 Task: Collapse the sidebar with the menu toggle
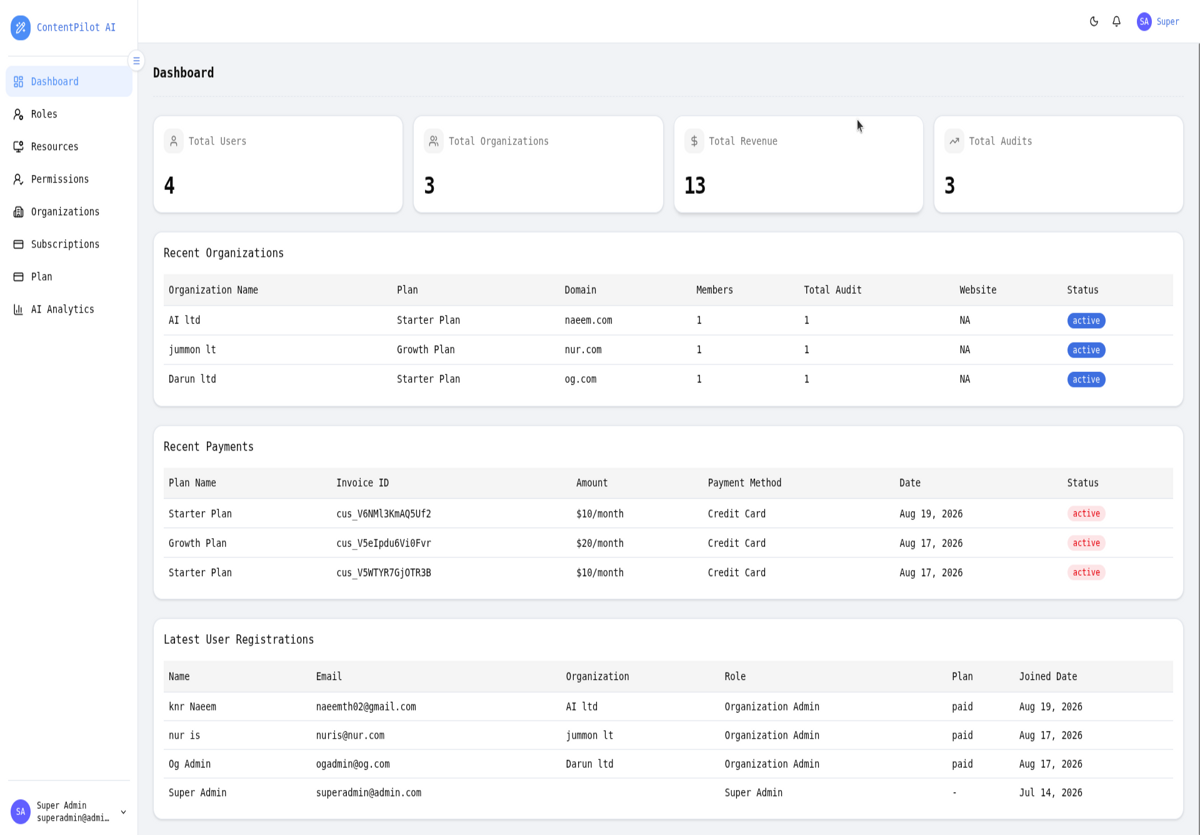[137, 61]
